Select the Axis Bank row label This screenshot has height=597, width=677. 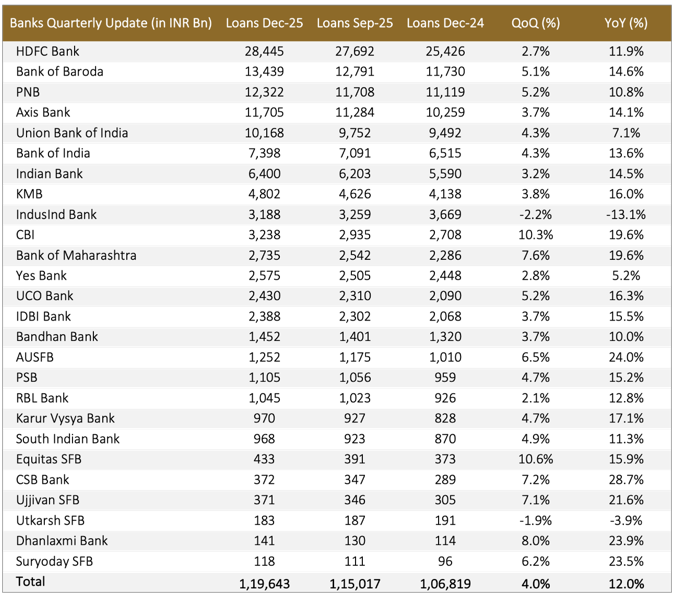click(x=44, y=112)
